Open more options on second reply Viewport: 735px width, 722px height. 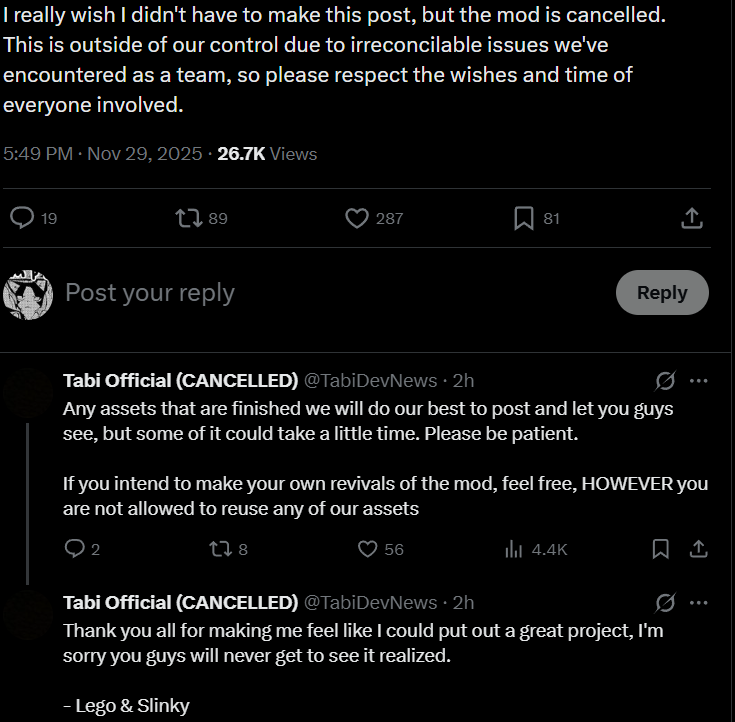click(x=699, y=603)
